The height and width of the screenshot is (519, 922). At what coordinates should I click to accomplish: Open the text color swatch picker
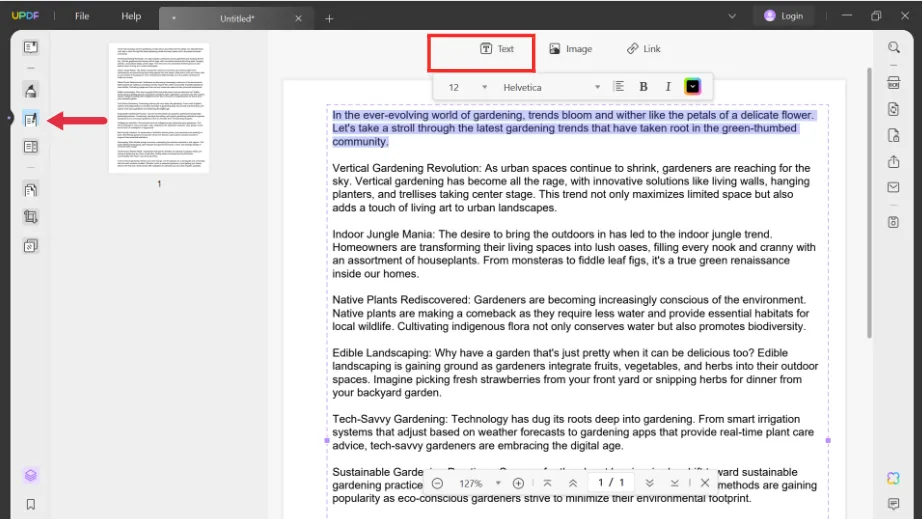coord(693,87)
